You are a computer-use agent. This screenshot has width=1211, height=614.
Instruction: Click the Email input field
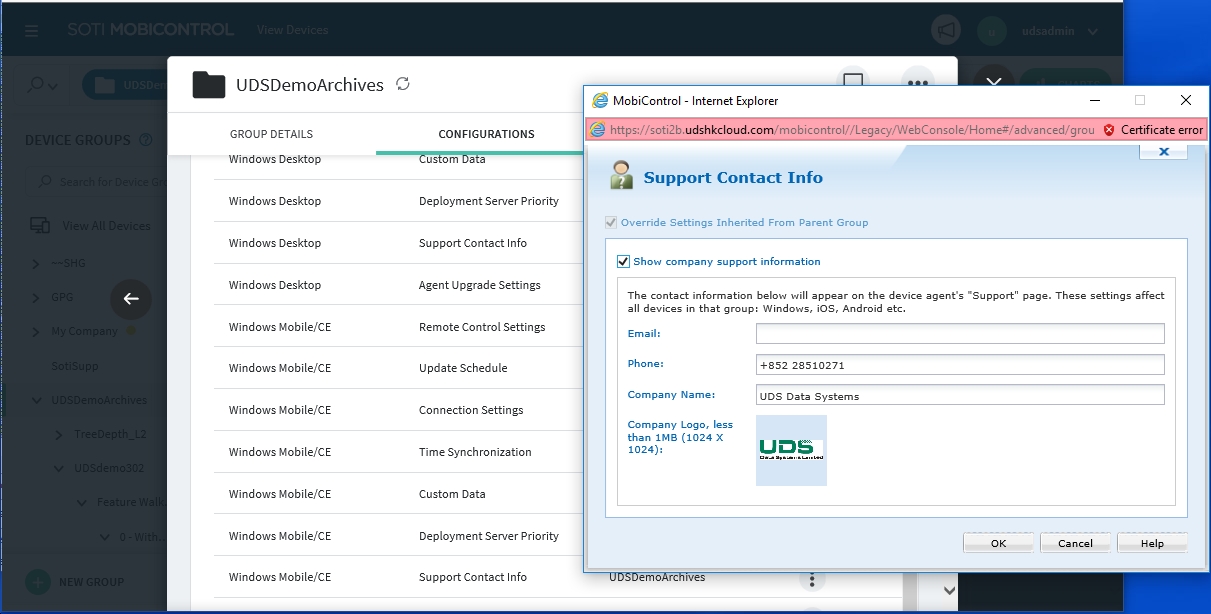coord(960,334)
